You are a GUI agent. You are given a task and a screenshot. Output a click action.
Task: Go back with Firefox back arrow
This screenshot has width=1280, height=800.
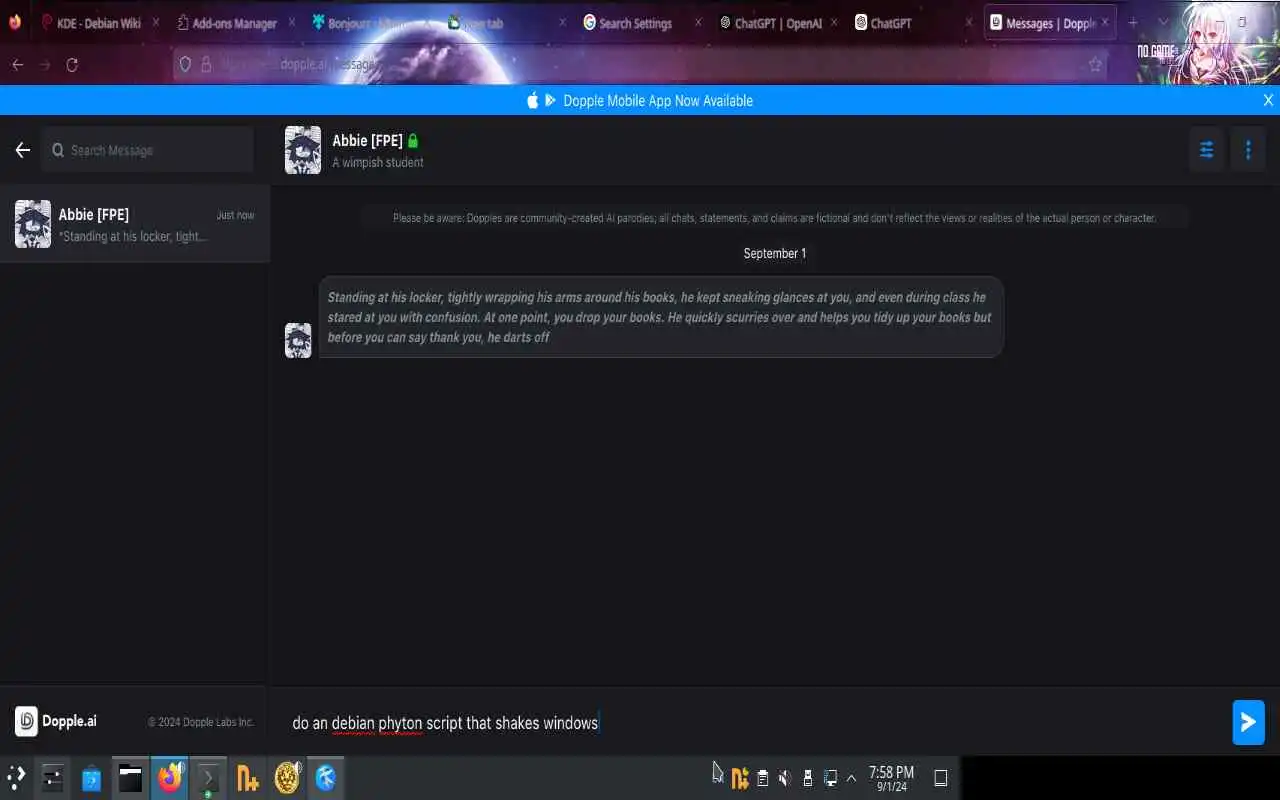(x=17, y=65)
